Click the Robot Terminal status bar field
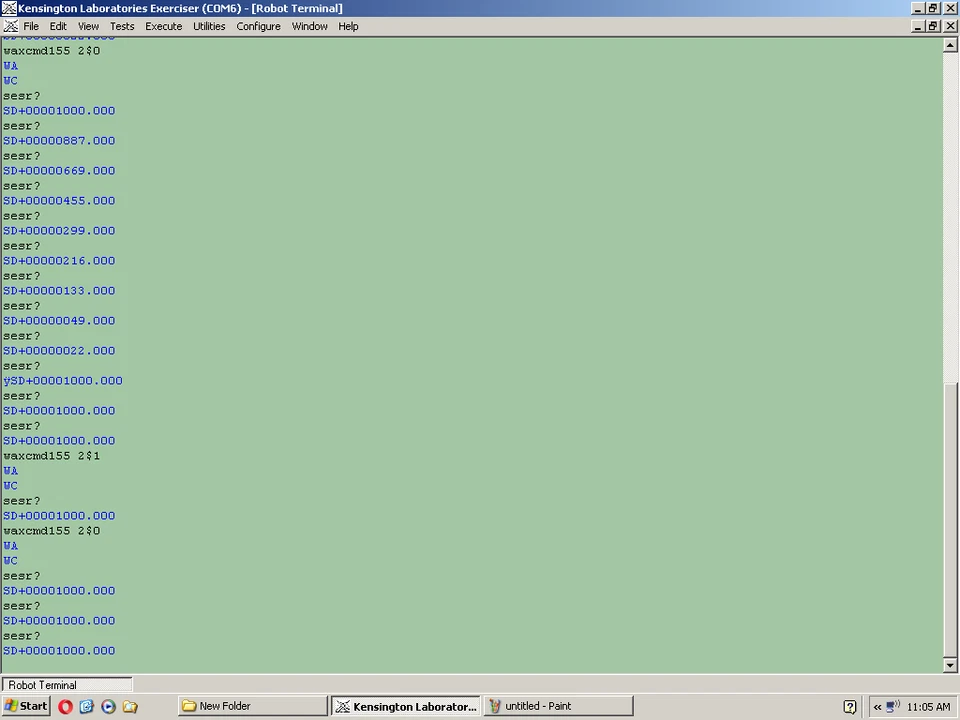960x720 pixels. click(x=67, y=684)
